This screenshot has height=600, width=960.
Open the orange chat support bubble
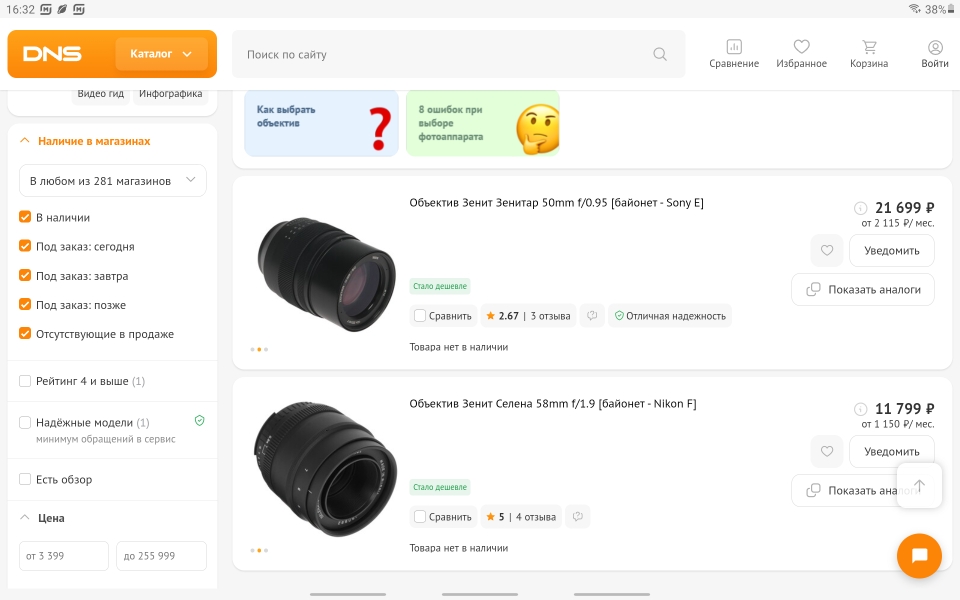[x=919, y=556]
